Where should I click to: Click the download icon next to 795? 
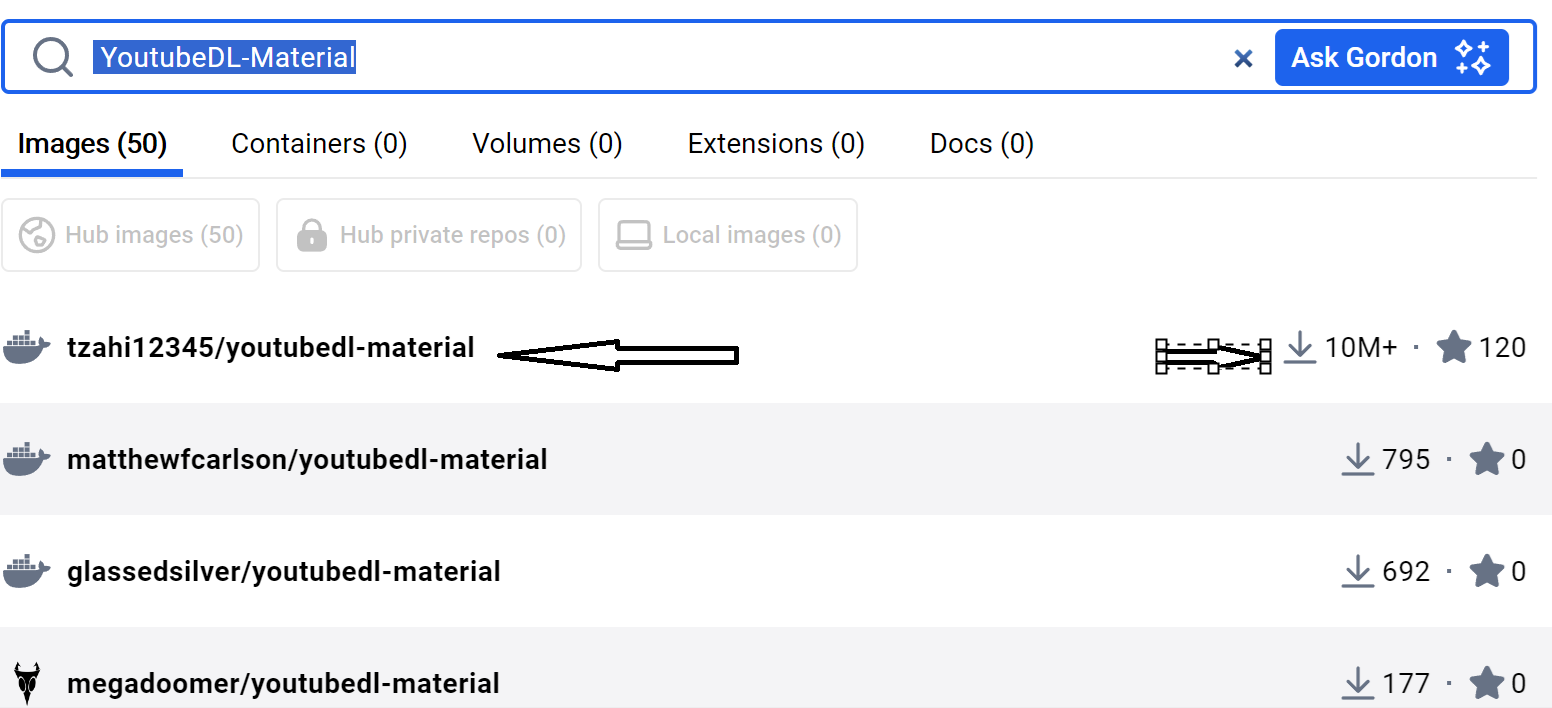point(1357,460)
